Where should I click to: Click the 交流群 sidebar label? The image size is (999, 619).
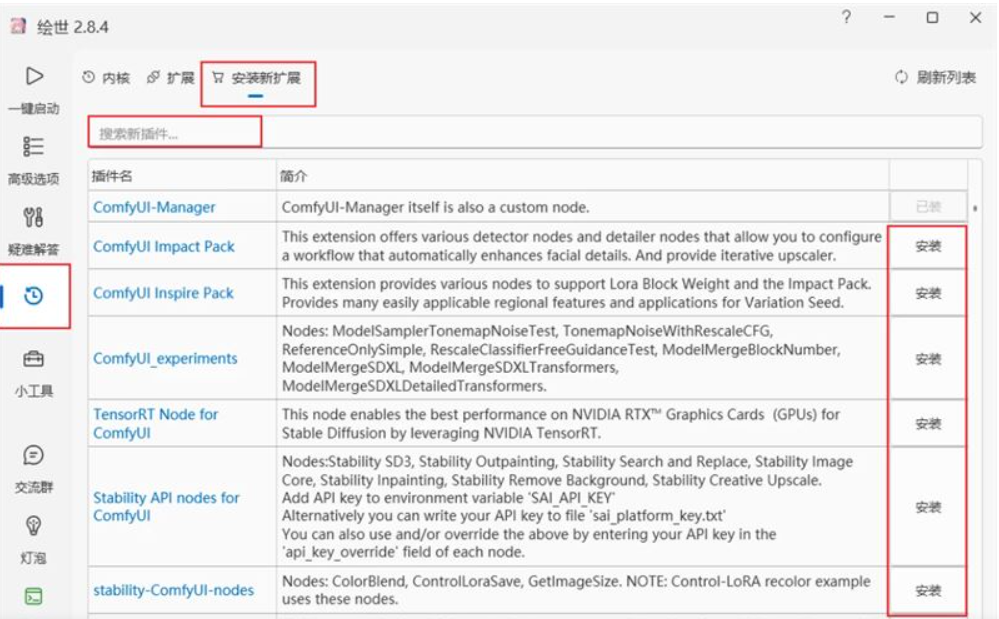coord(33,488)
